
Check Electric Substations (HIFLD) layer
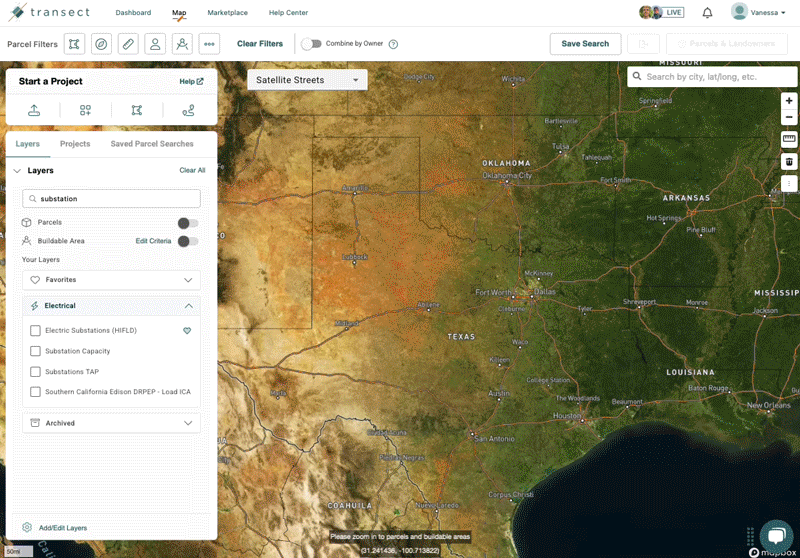pyautogui.click(x=35, y=331)
